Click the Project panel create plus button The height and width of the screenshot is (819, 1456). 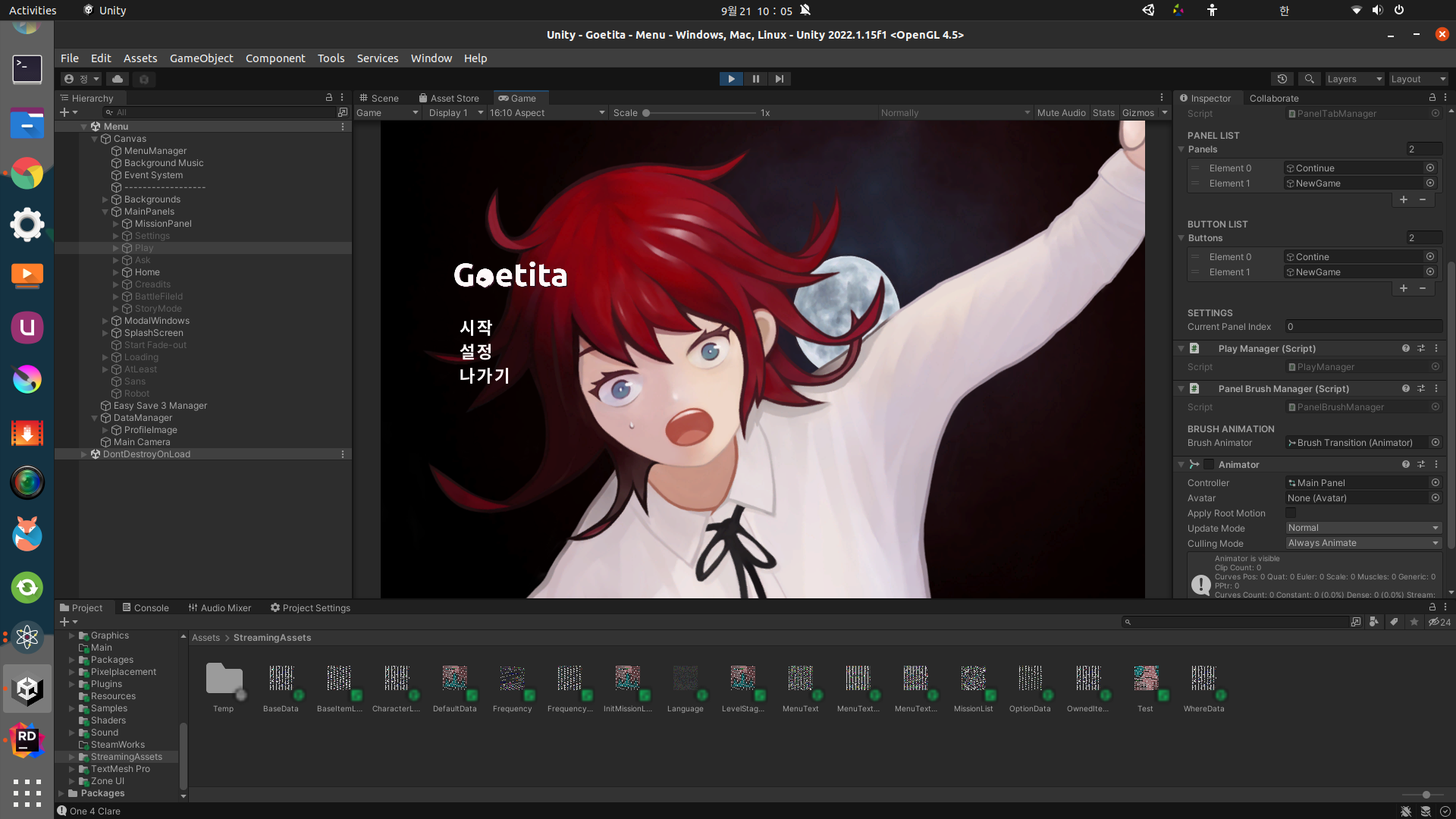tap(68, 622)
